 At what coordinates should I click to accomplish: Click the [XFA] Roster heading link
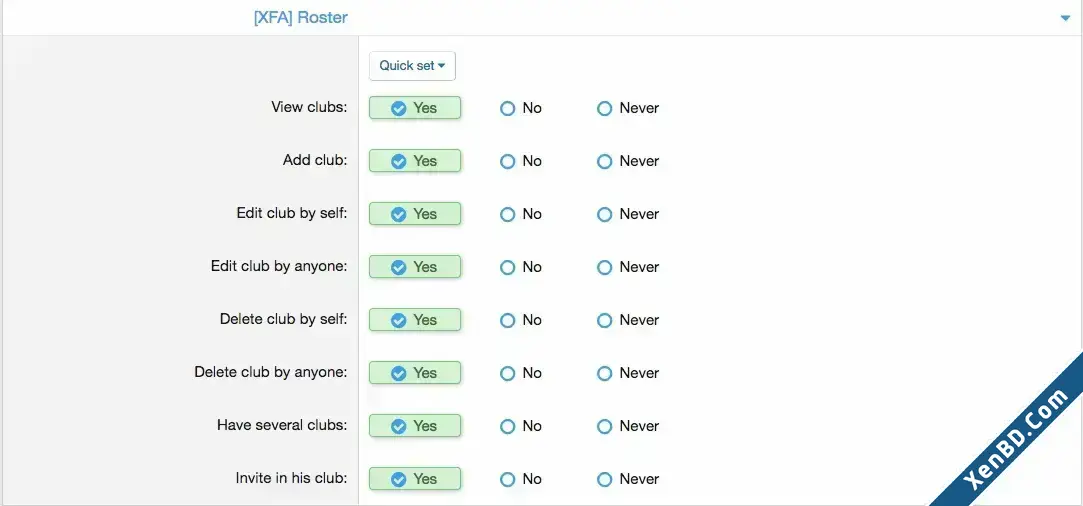pyautogui.click(x=300, y=18)
